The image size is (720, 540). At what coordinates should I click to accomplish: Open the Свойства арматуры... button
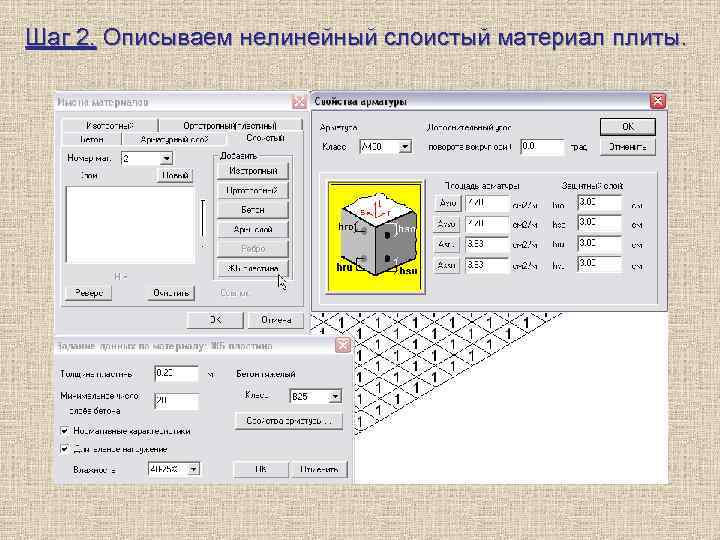(288, 421)
